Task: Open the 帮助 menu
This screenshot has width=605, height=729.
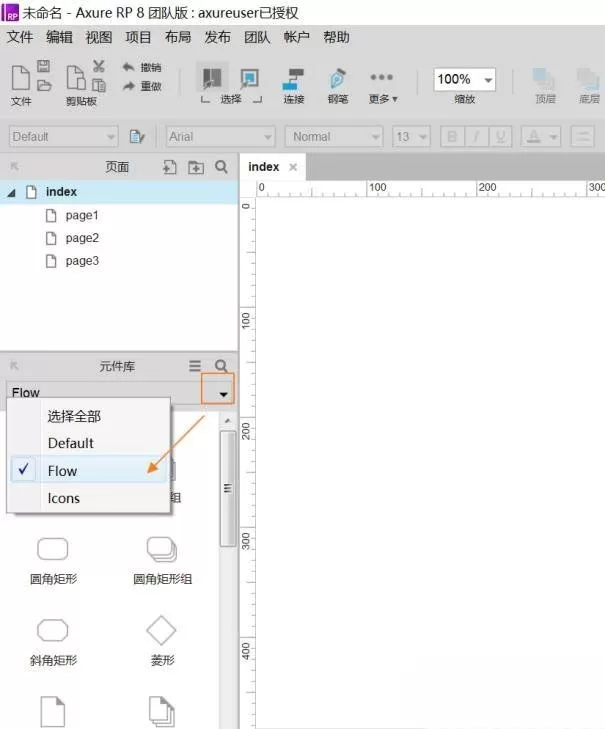Action: (x=336, y=37)
